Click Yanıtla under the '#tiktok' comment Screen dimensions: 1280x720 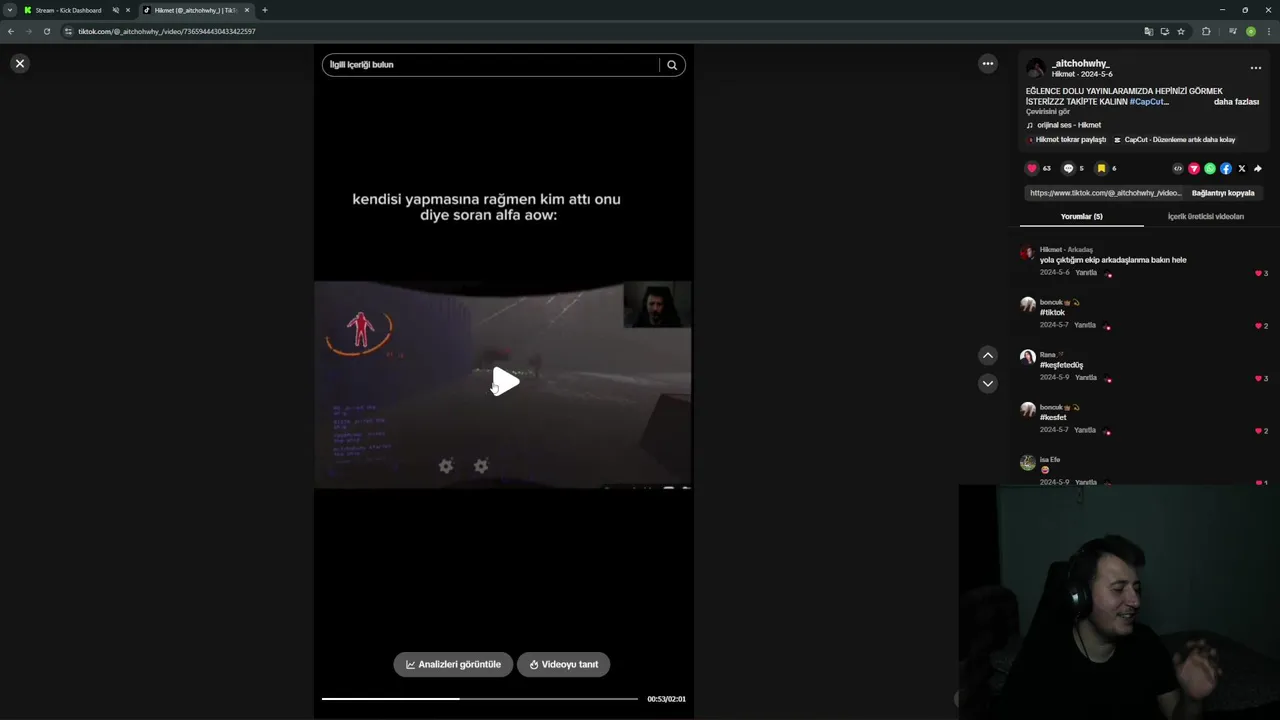[x=1086, y=325]
